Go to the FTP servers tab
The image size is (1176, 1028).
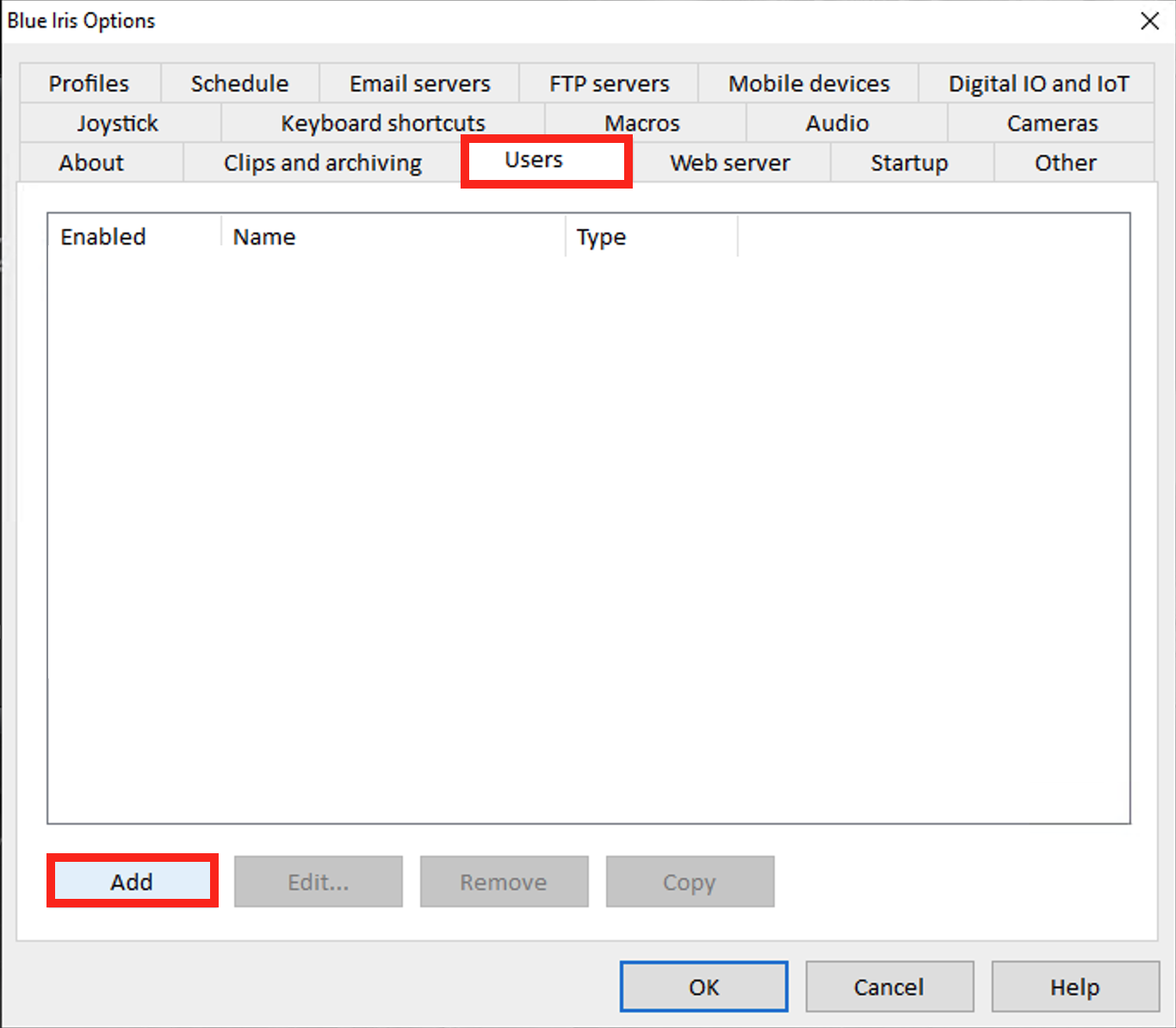(x=609, y=84)
